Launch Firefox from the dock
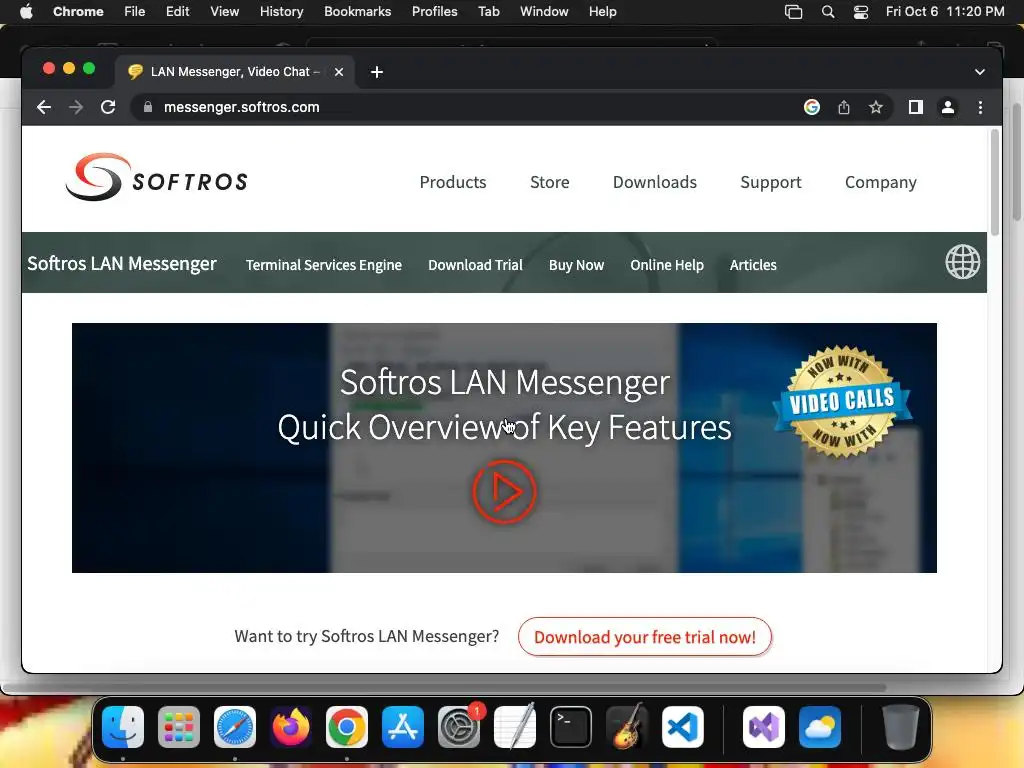Screen dimensions: 1024x768 [x=291, y=727]
